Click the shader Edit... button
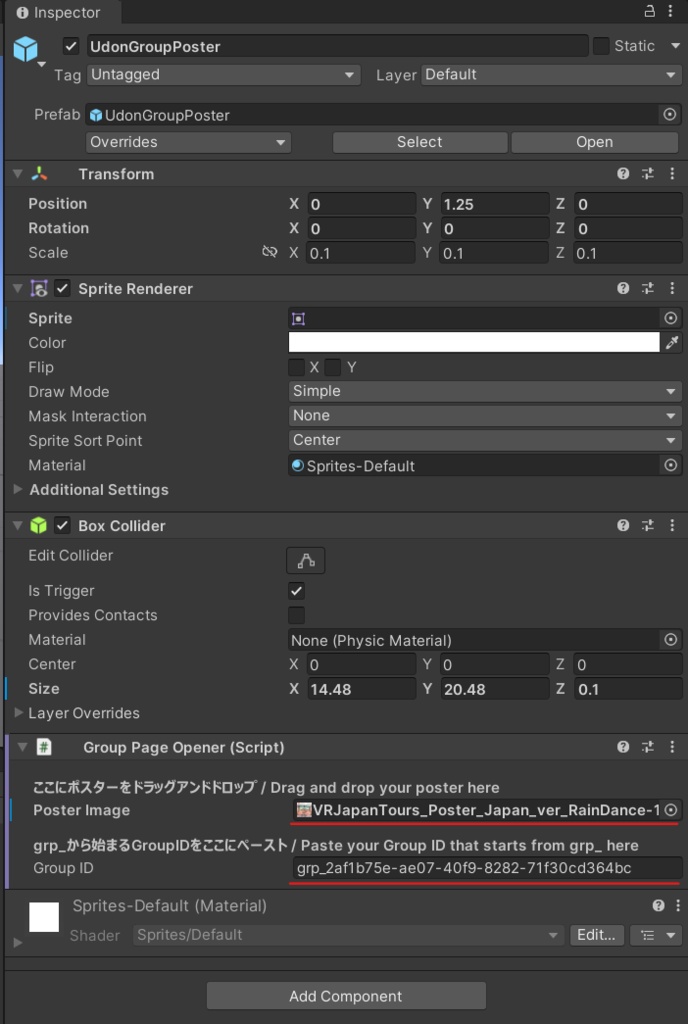 tap(597, 935)
